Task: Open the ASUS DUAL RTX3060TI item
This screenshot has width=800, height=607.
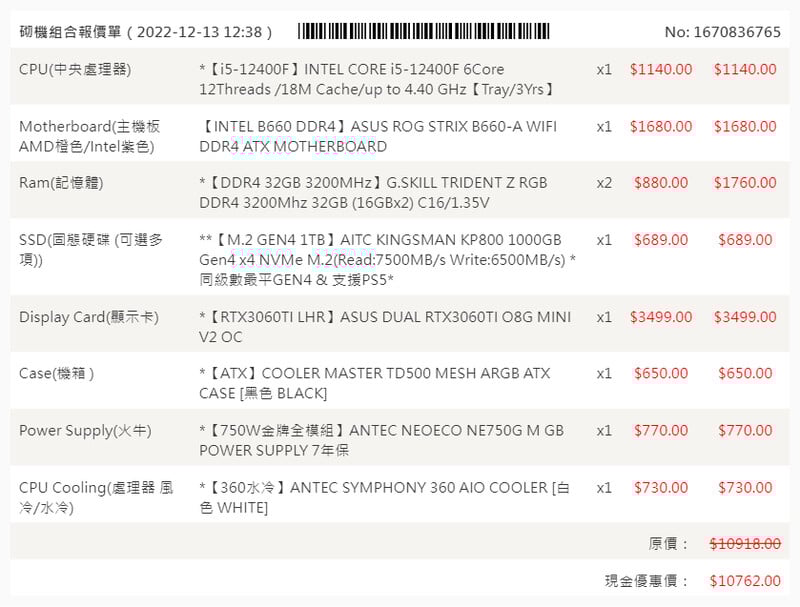Action: click(x=385, y=327)
